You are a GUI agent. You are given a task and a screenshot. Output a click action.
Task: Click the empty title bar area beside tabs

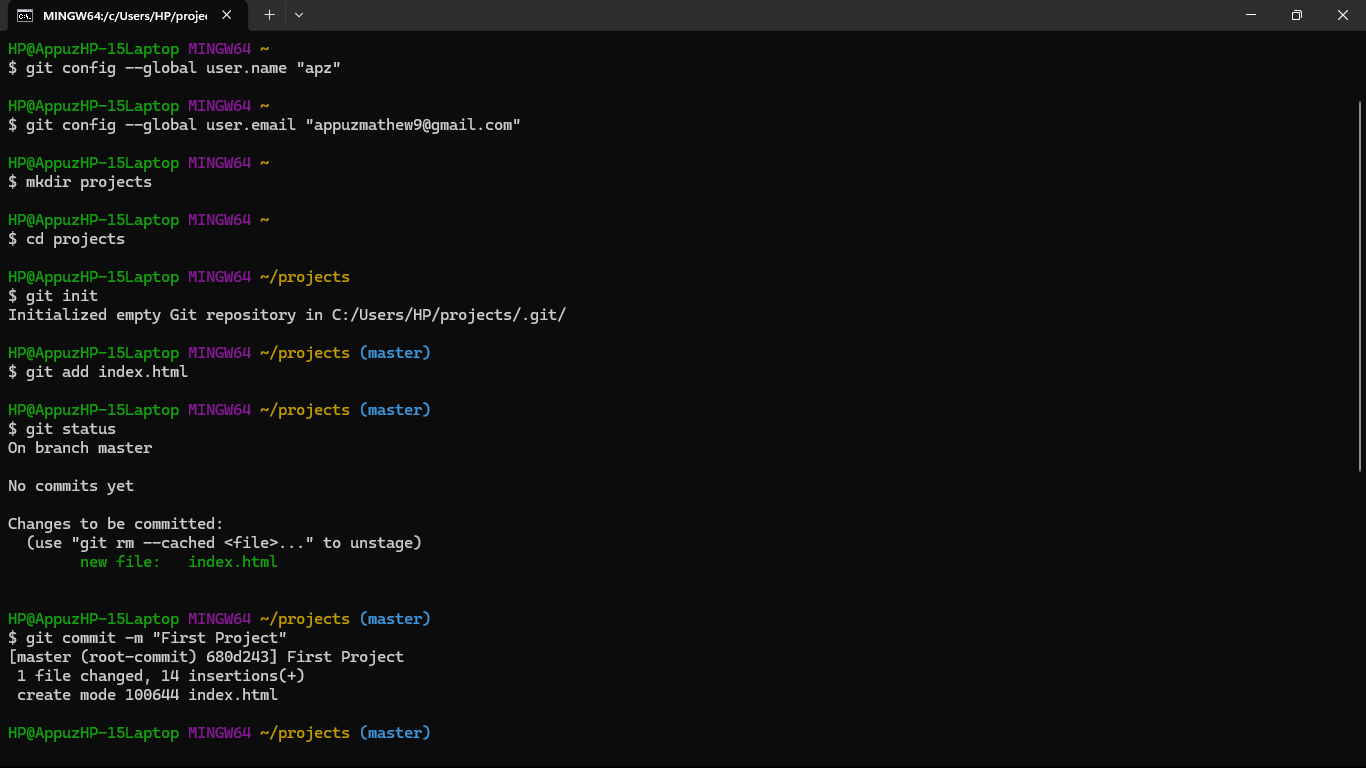coord(760,15)
